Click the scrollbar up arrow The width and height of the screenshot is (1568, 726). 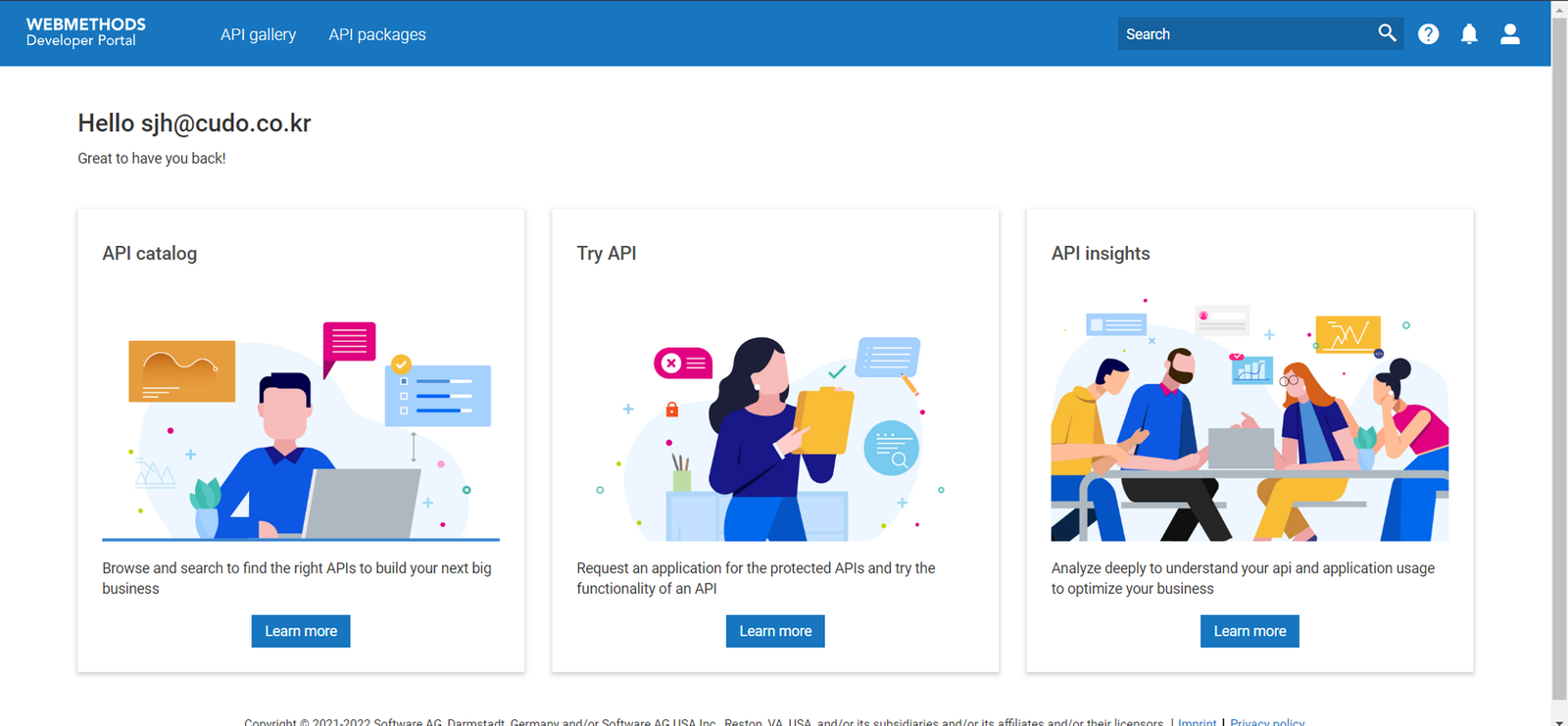click(1559, 8)
